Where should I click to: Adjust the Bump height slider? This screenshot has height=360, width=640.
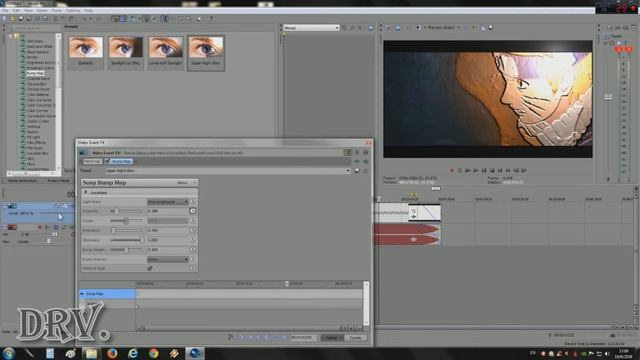[127, 249]
